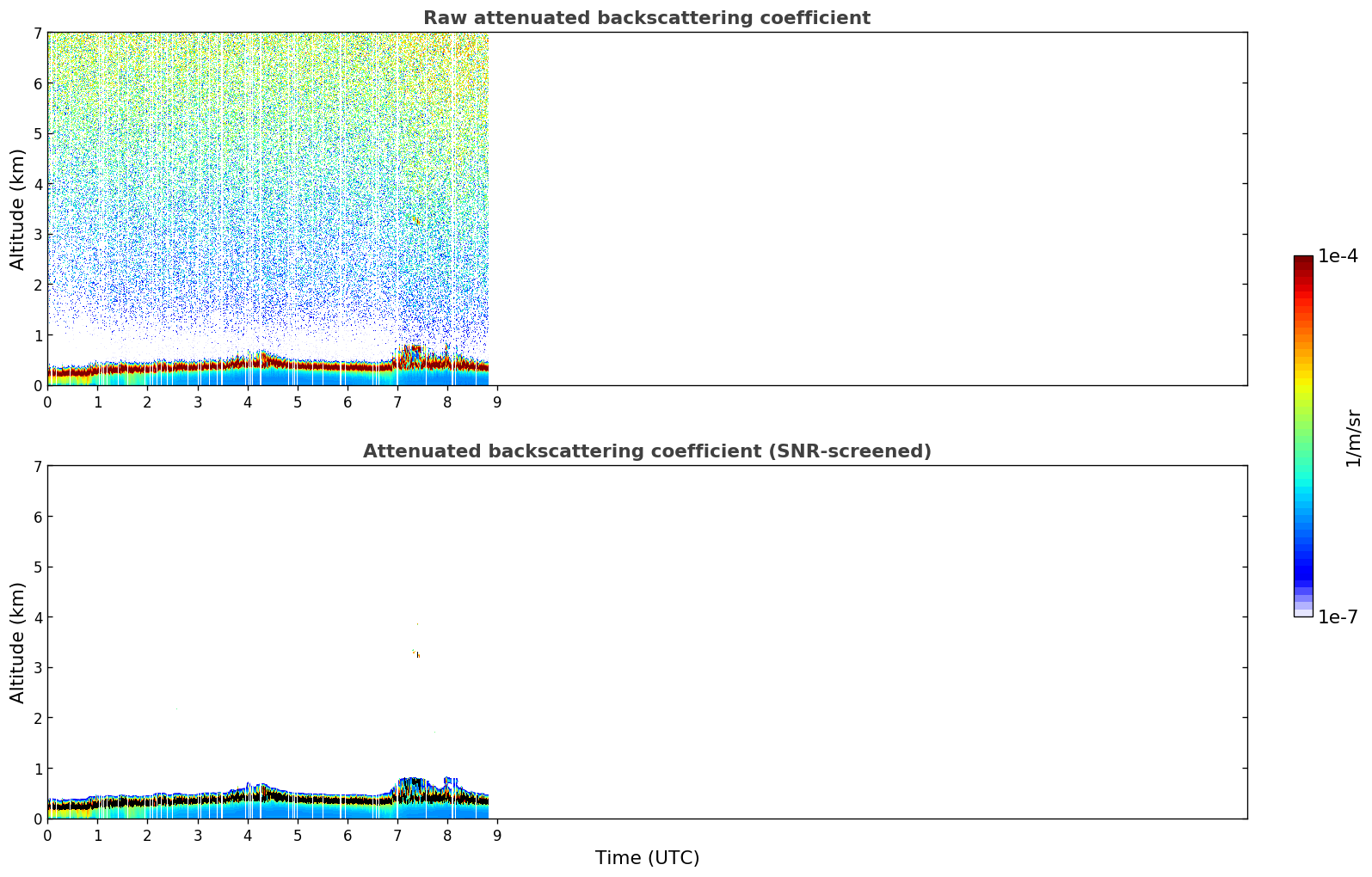The image size is (1372, 877).
Task: Click the pale bottom end of colorbar
Action: tap(1302, 612)
